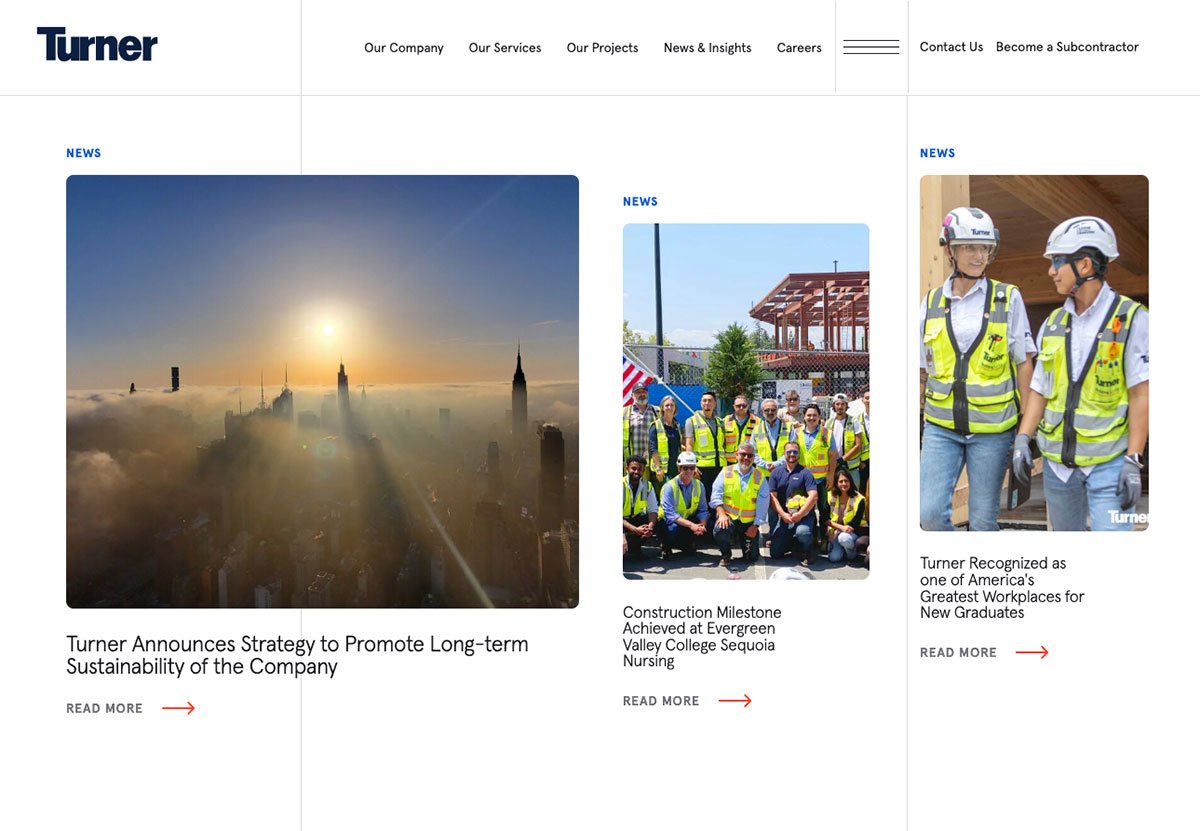This screenshot has height=831, width=1200.
Task: Open the photo of two workers in helmets
Action: (x=1034, y=353)
